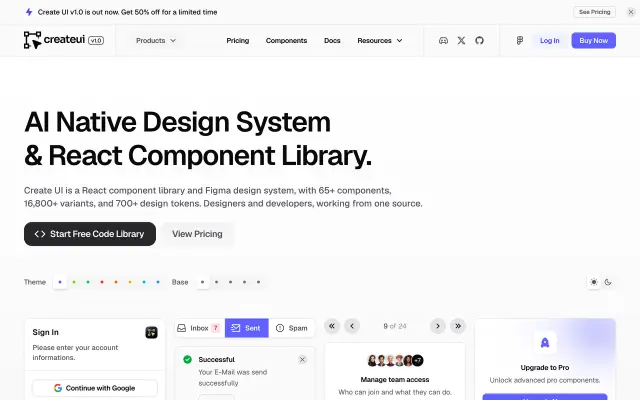
Task: Select the first Base color dot
Action: 202,282
